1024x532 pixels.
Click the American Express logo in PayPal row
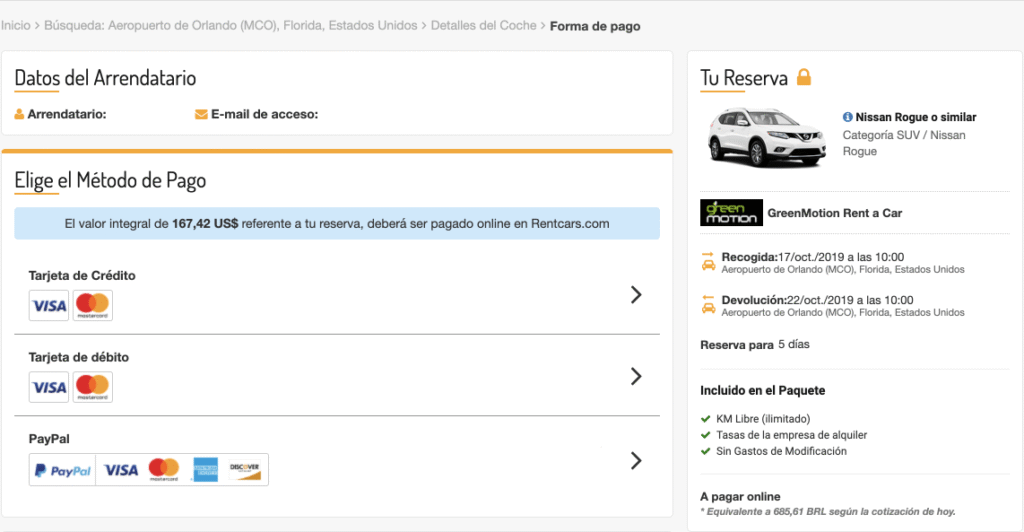pyautogui.click(x=206, y=470)
